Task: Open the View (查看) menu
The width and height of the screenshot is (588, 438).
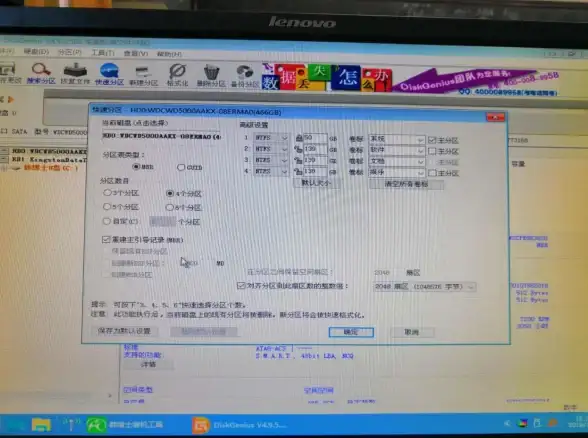Action: 136,54
